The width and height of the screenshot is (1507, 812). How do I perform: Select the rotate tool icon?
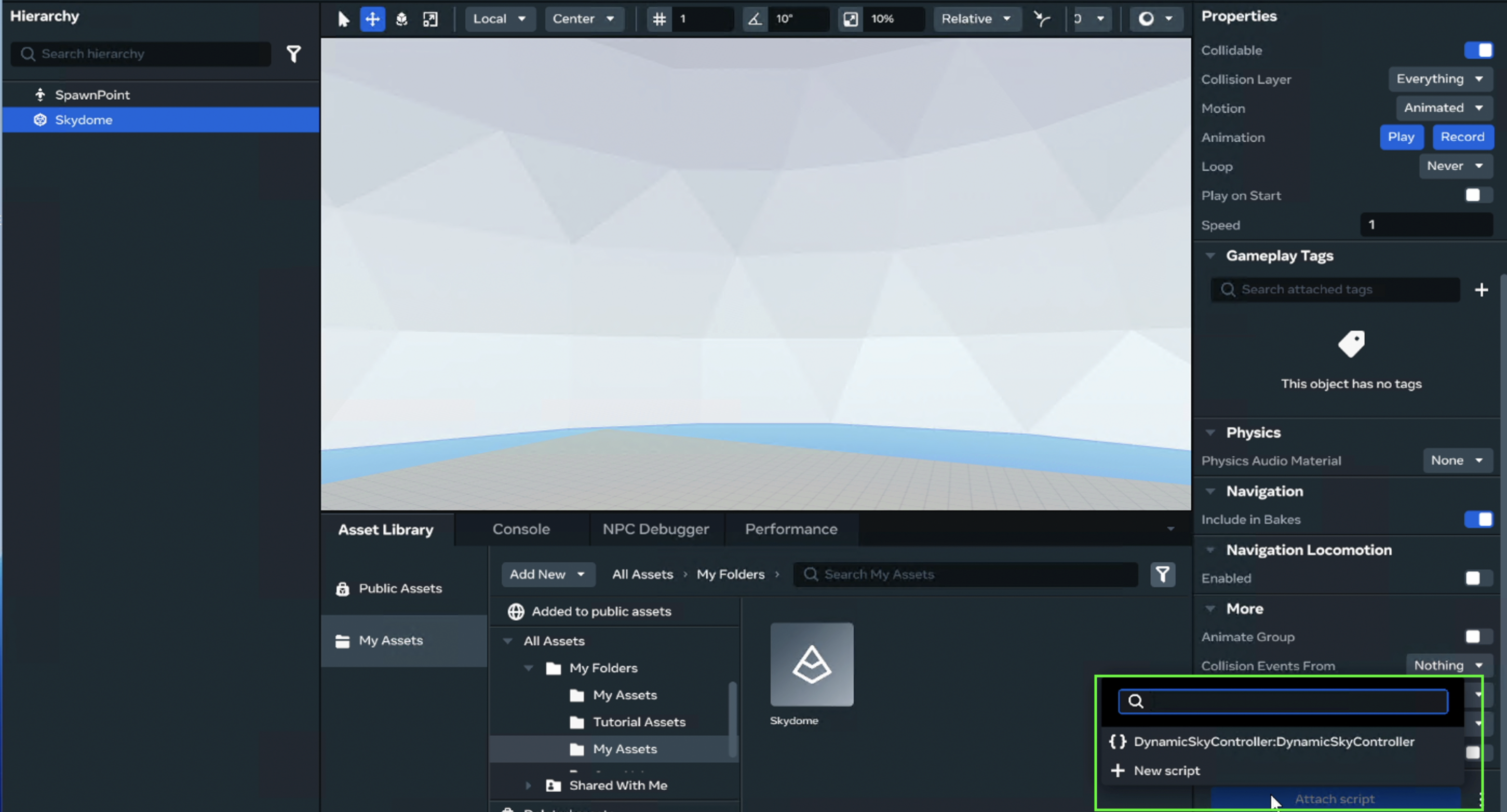(x=401, y=19)
